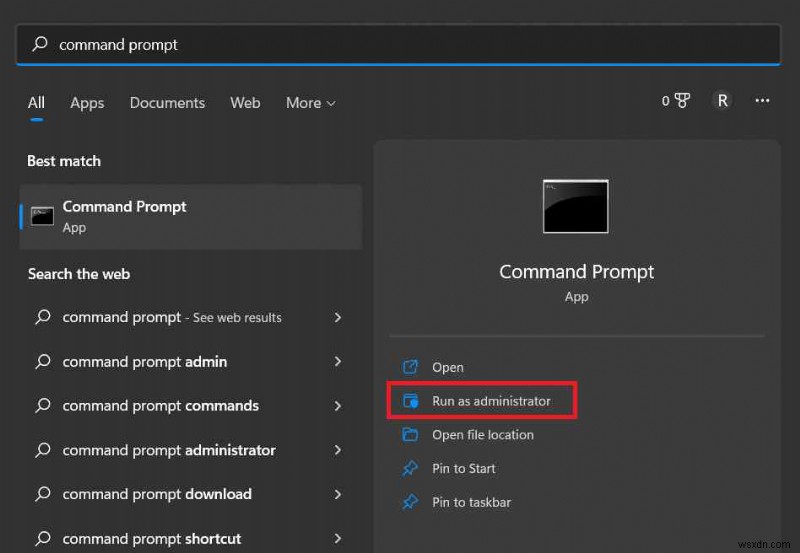Switch to the Apps tab
Image resolution: width=800 pixels, height=553 pixels.
(x=87, y=103)
